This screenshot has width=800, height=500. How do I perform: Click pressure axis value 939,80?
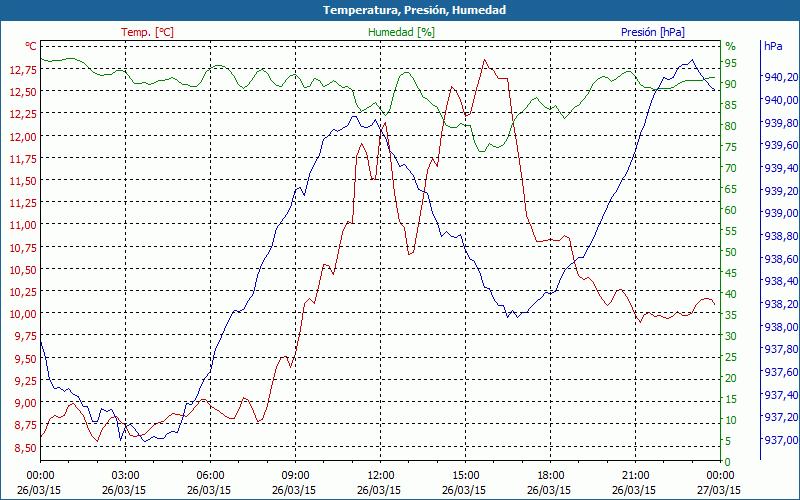pos(781,122)
